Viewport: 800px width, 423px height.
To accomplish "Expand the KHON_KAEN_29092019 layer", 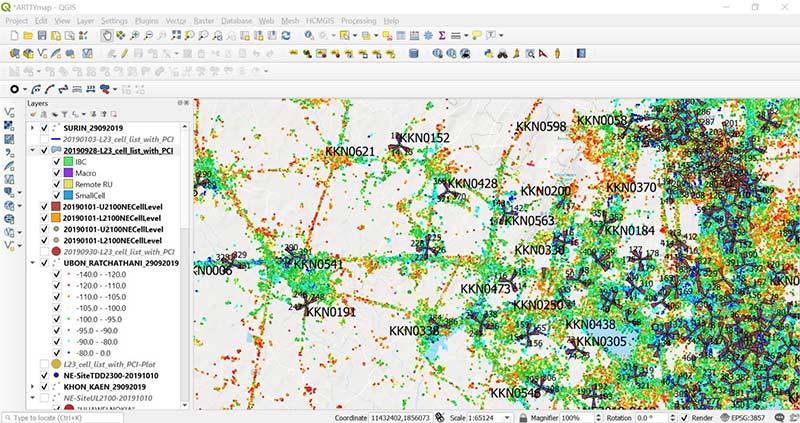I will [x=32, y=387].
